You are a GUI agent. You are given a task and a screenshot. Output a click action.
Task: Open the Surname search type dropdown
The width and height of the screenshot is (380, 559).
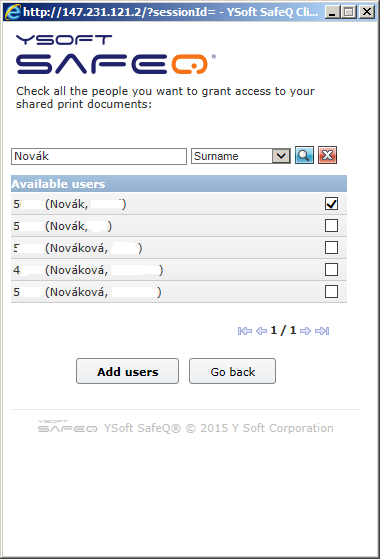tap(241, 156)
